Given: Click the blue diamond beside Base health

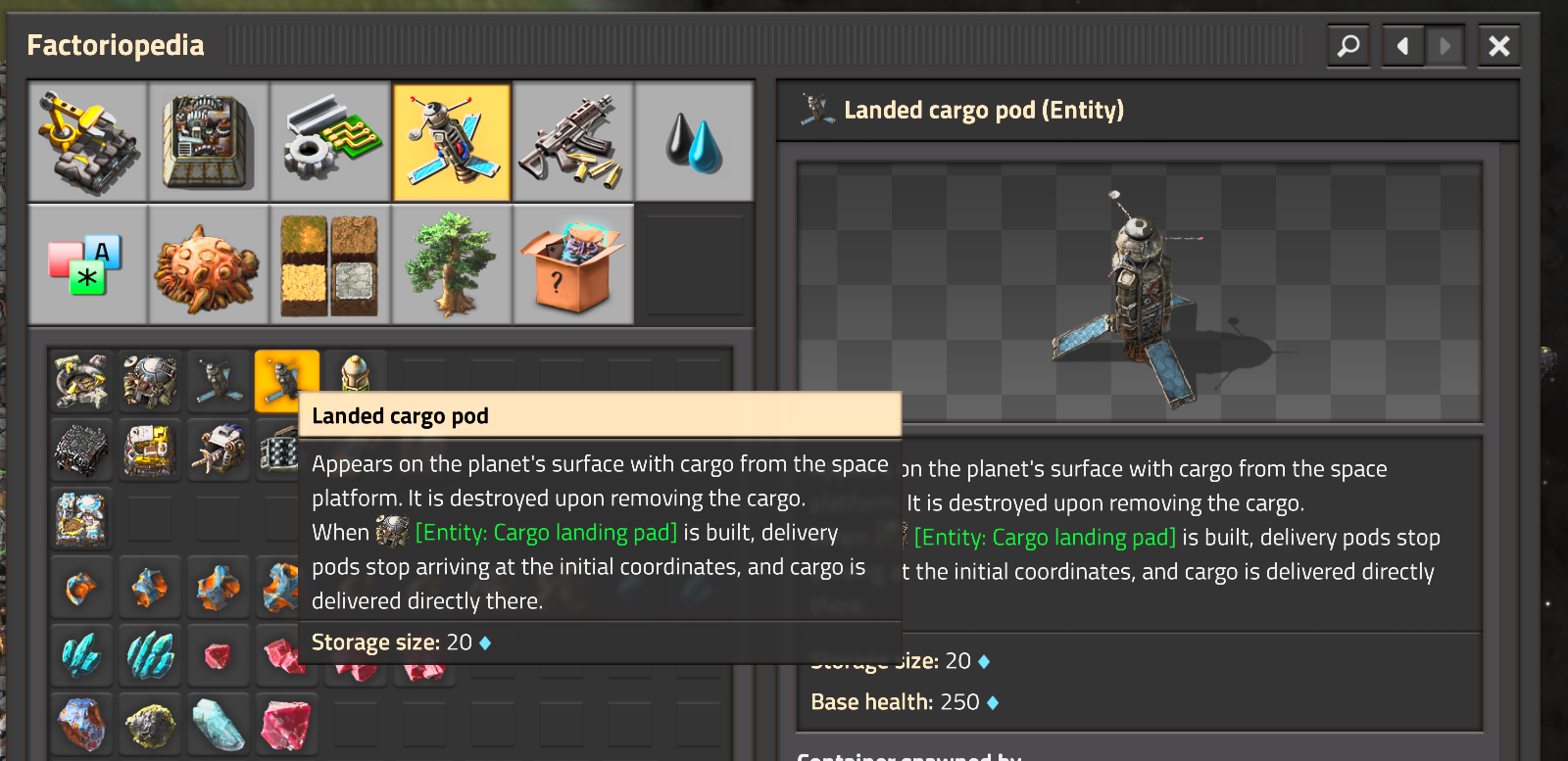Looking at the screenshot, I should tap(993, 703).
